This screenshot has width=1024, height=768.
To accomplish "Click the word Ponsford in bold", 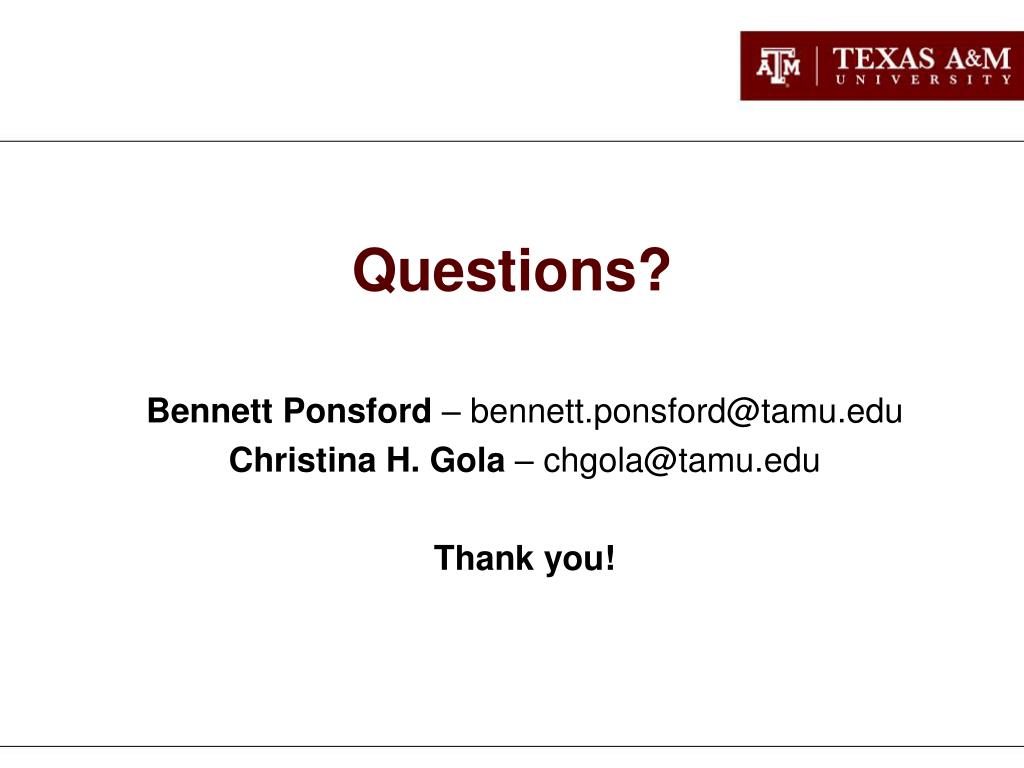I will pyautogui.click(x=357, y=411).
